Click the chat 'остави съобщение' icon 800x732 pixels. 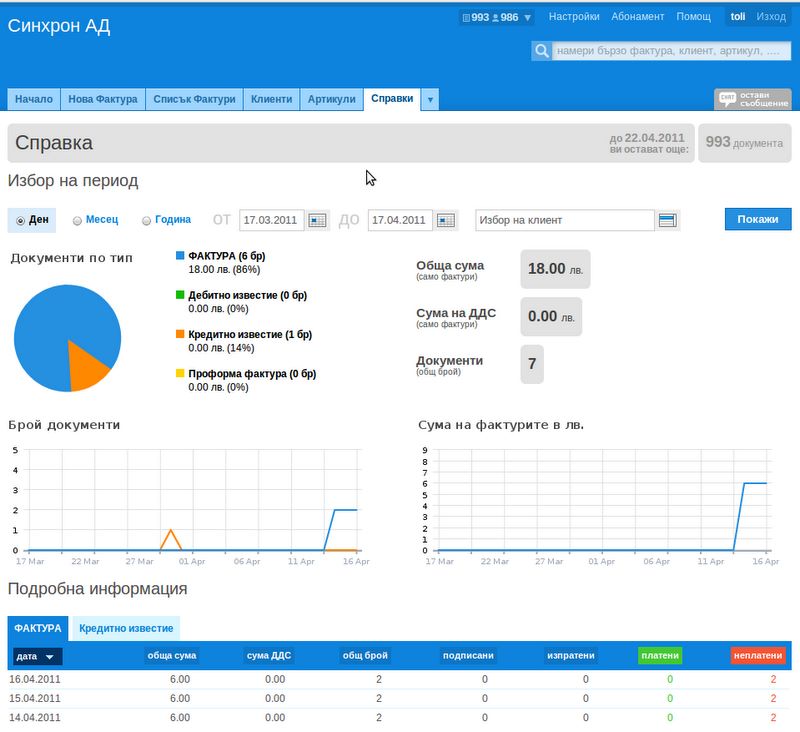click(x=752, y=99)
